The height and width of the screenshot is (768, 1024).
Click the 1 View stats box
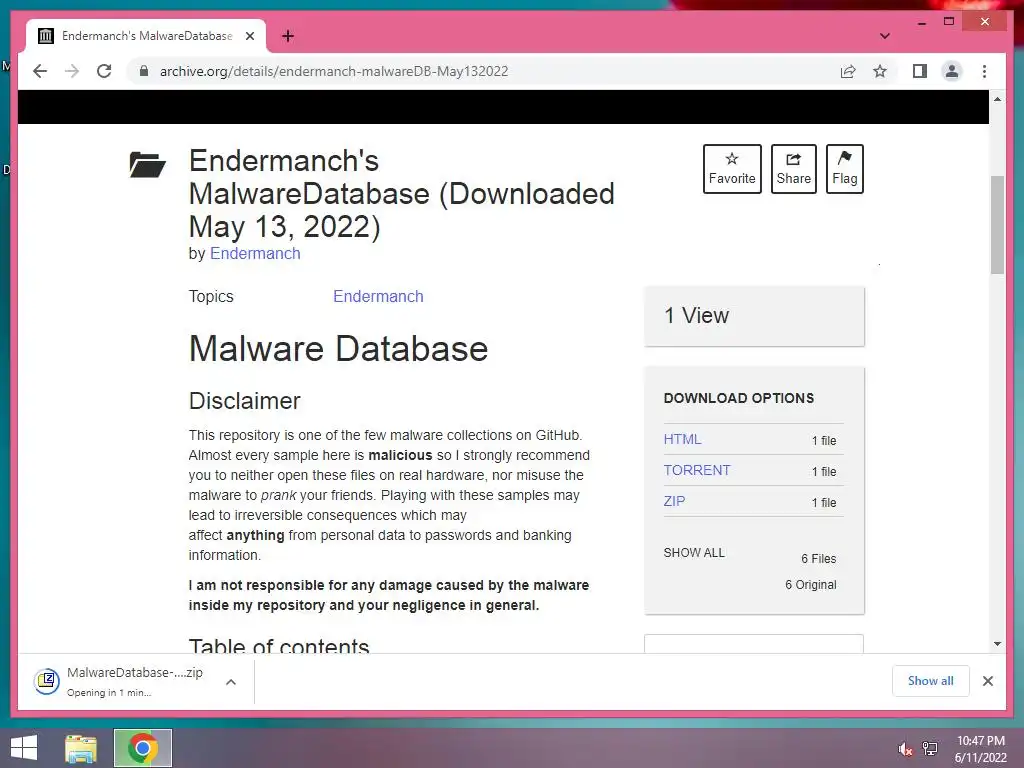click(754, 316)
